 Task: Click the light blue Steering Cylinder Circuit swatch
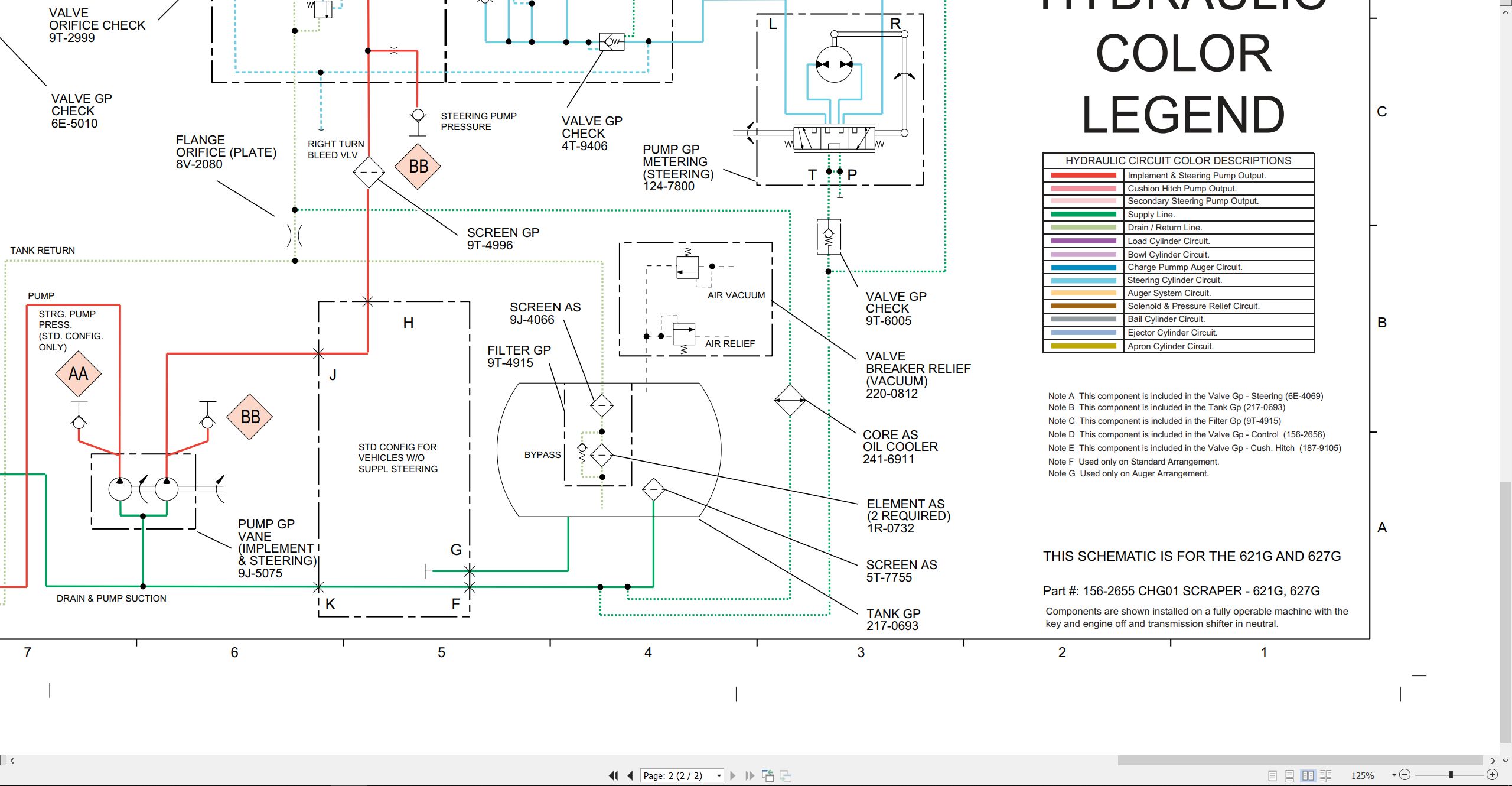[1083, 280]
